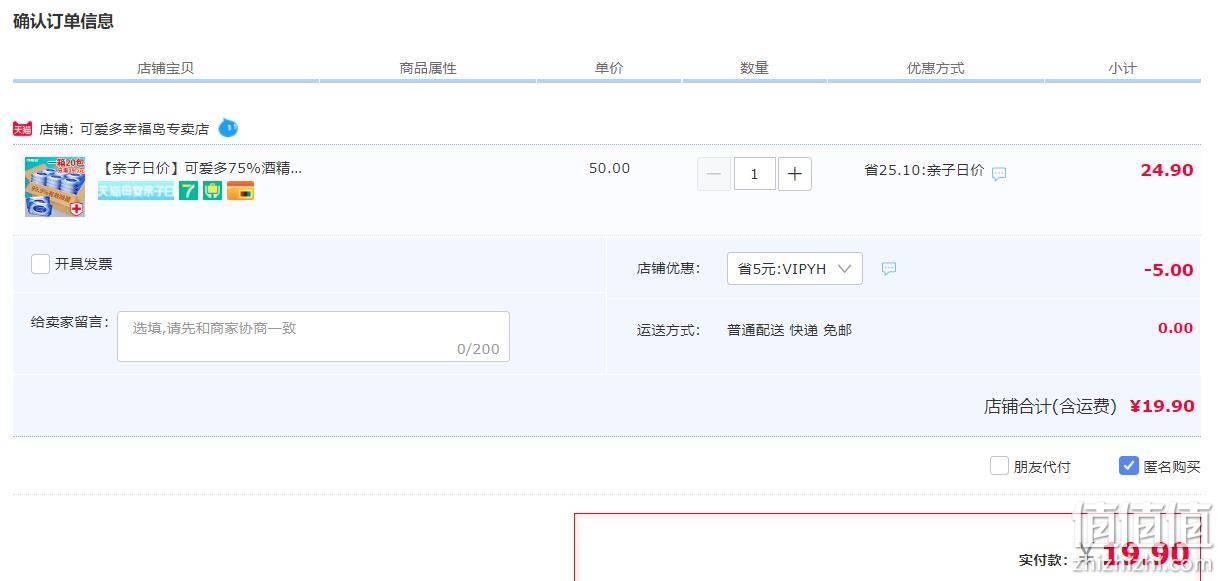The image size is (1222, 581).
Task: Click the 普通配送 快递 免邮 shipping text
Action: click(x=789, y=330)
